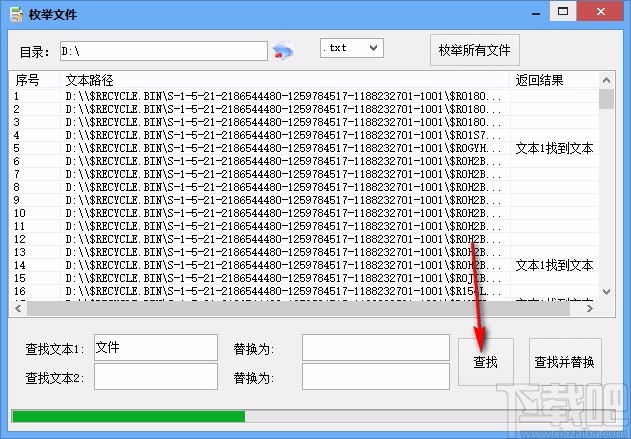Select row 6 in file list
This screenshot has width=631, height=439.
pyautogui.click(x=304, y=161)
